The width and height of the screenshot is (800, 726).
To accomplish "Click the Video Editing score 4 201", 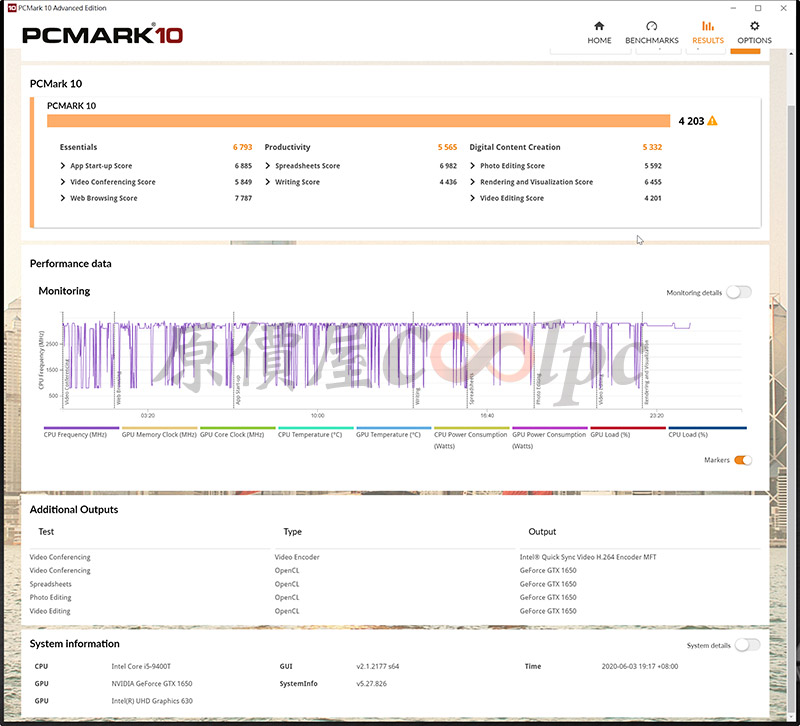I will pos(653,198).
